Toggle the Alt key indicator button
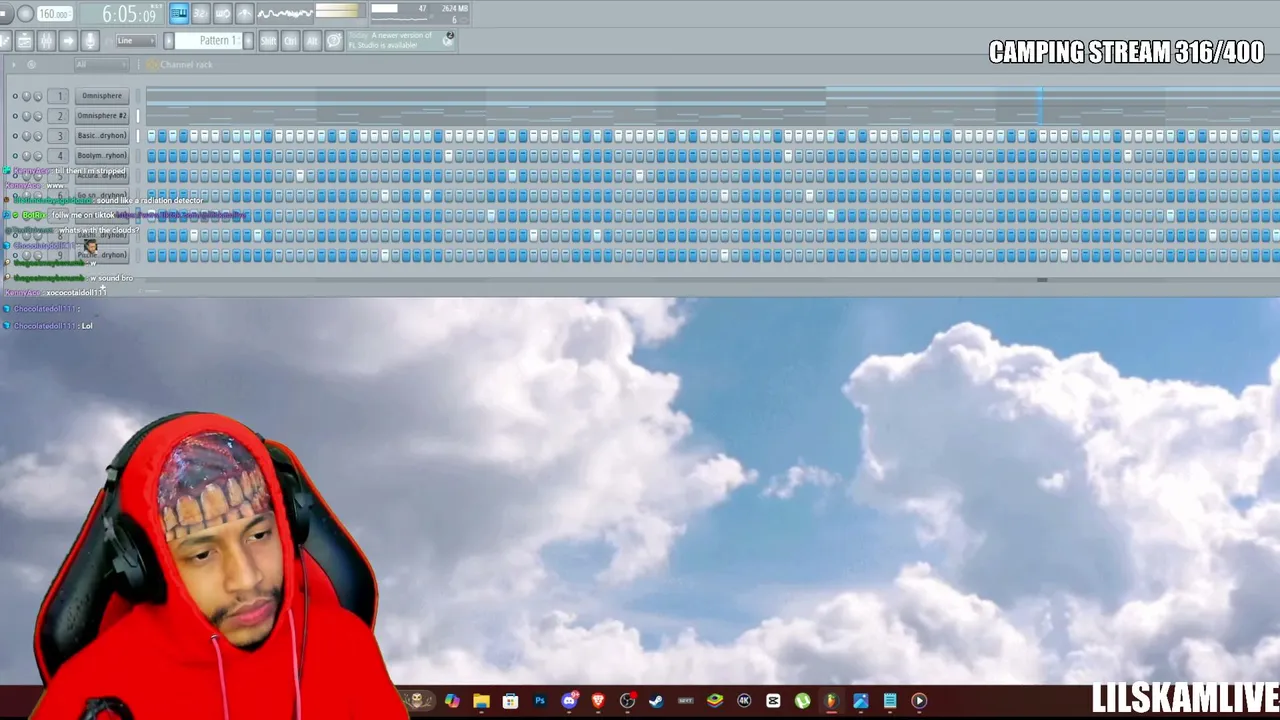The width and height of the screenshot is (1280, 720). click(x=312, y=41)
